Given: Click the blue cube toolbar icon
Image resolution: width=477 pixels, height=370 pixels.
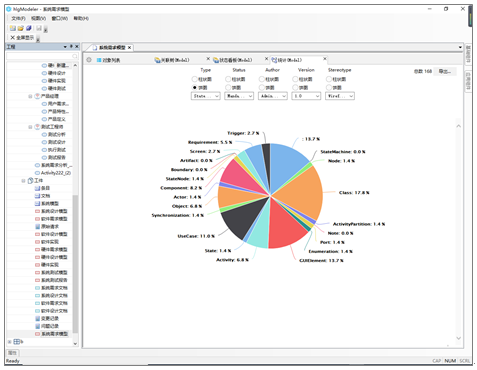Looking at the screenshot, I should coord(29,28).
